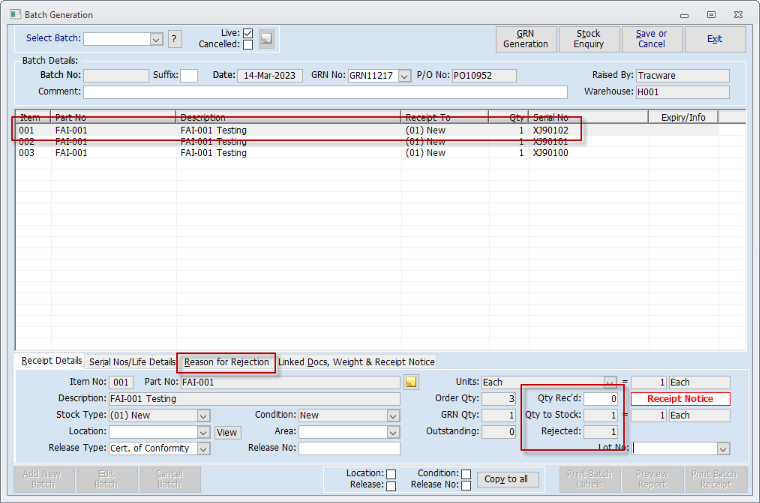Click into the Comment text field
Image resolution: width=760 pixels, height=503 pixels.
pyautogui.click(x=325, y=92)
